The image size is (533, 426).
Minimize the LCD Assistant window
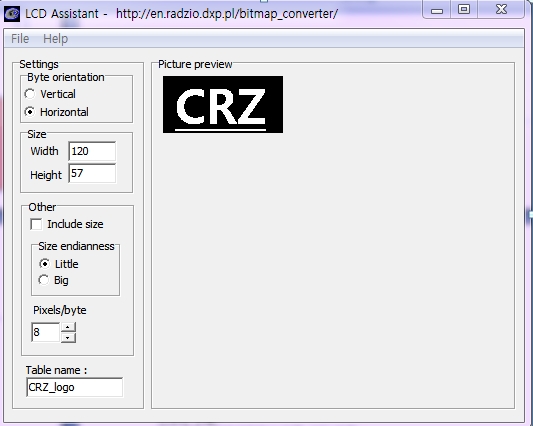437,10
